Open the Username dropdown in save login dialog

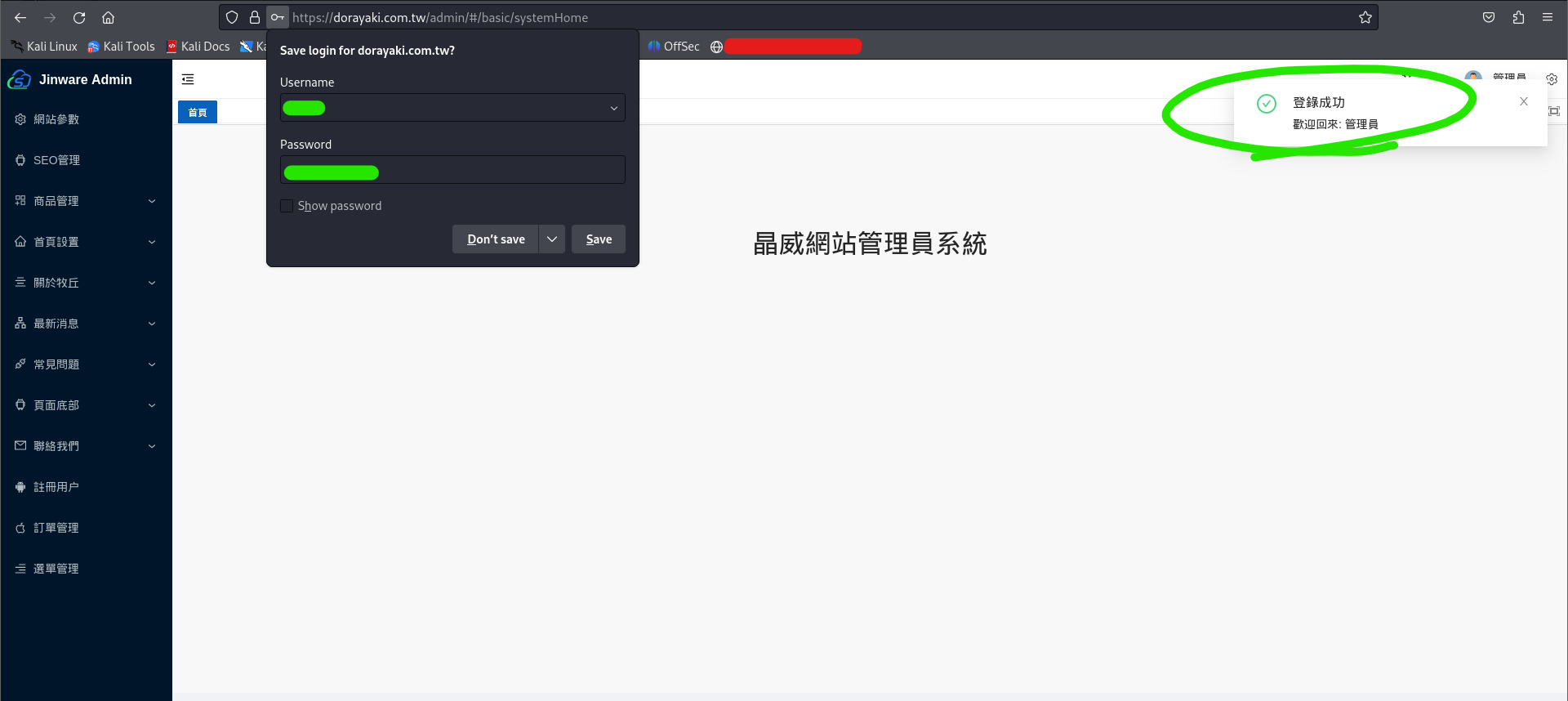pos(614,108)
